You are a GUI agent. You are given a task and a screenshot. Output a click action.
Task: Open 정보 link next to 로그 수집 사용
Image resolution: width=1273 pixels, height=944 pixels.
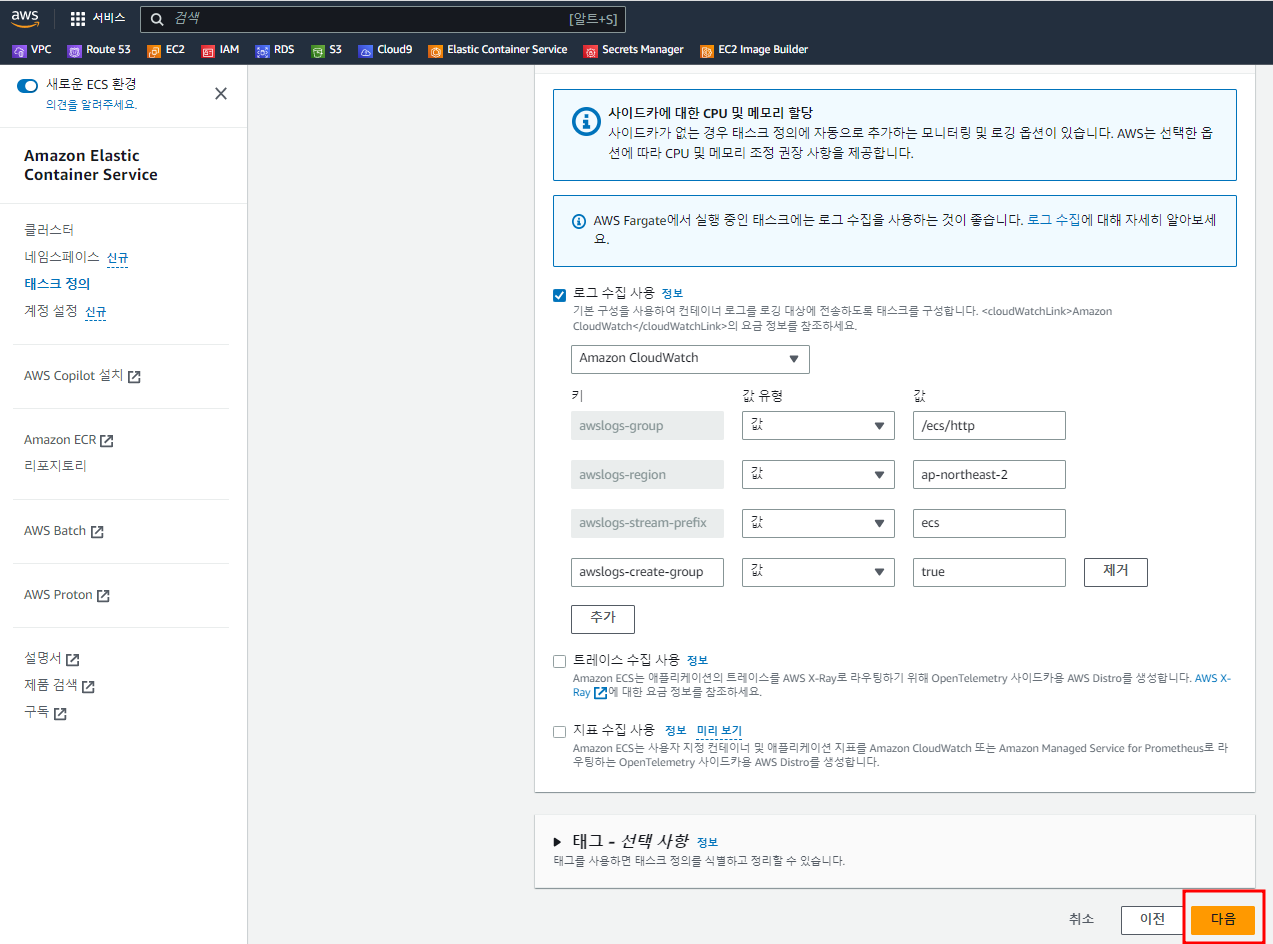pos(672,294)
